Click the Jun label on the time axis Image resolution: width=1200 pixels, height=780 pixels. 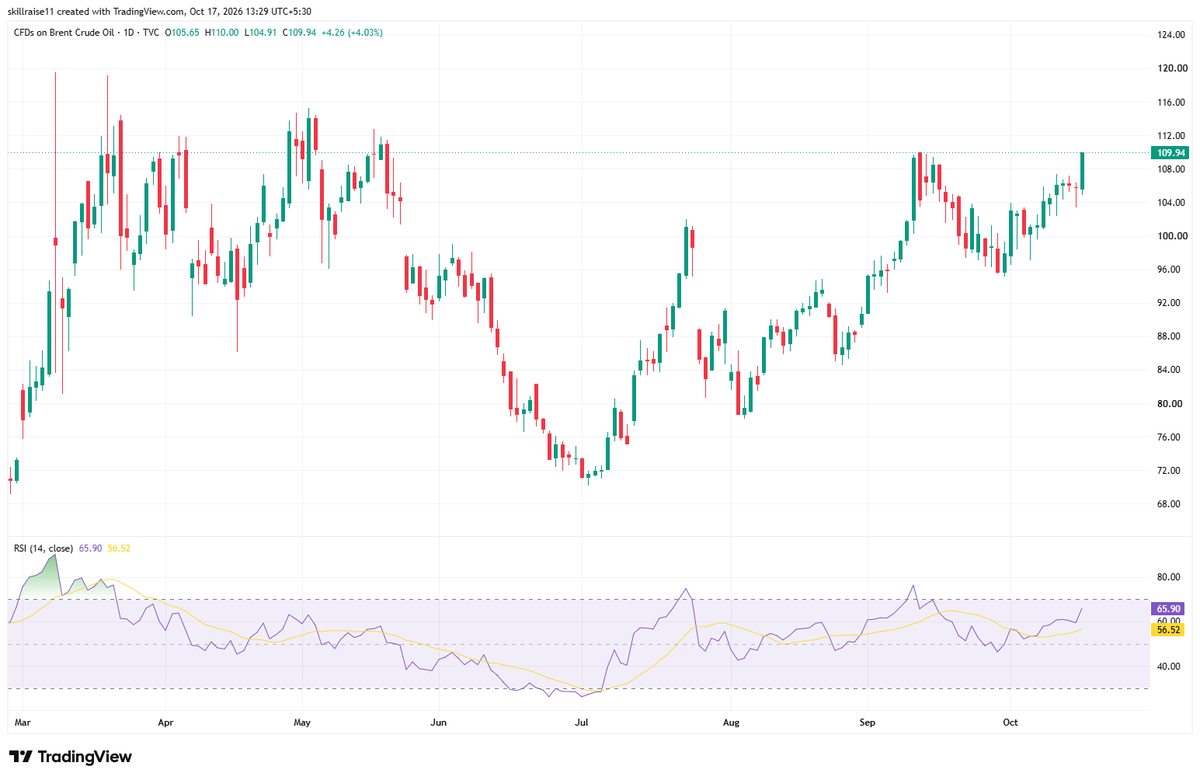click(437, 720)
